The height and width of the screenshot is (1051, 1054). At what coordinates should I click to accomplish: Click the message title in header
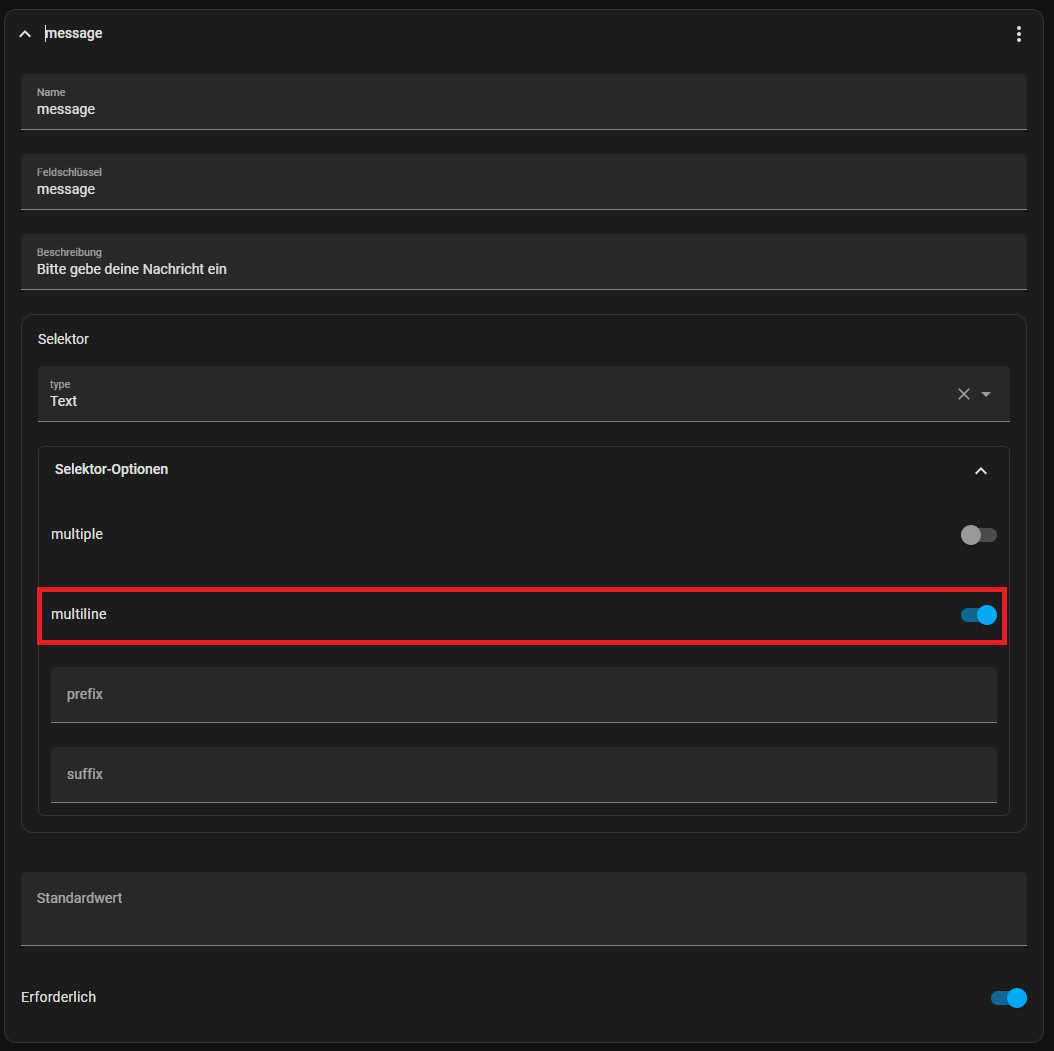point(74,34)
